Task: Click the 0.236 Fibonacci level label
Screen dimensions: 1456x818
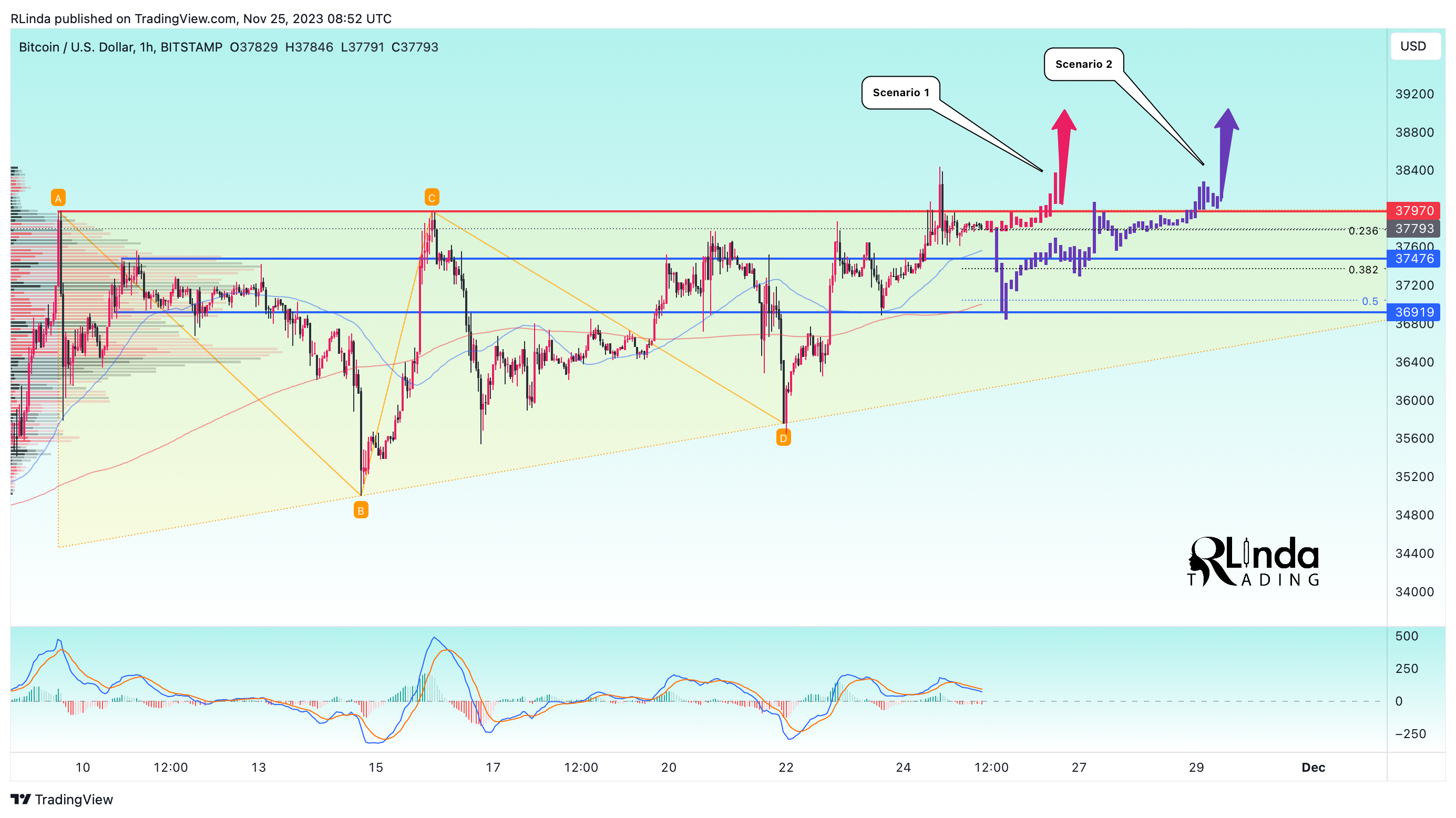Action: [x=1363, y=231]
